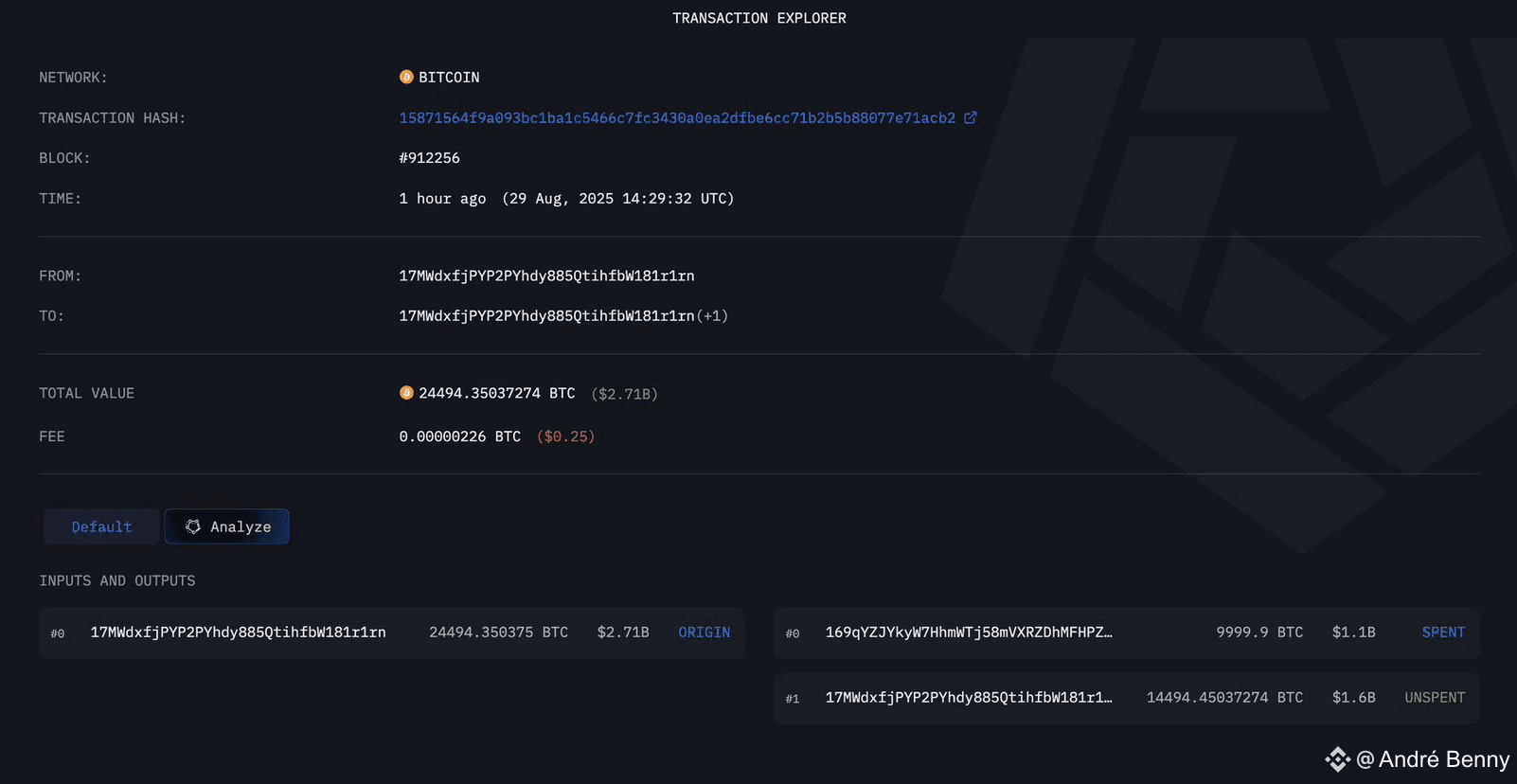
Task: Click the 14494.45037274 BTC output amount
Action: 1224,698
